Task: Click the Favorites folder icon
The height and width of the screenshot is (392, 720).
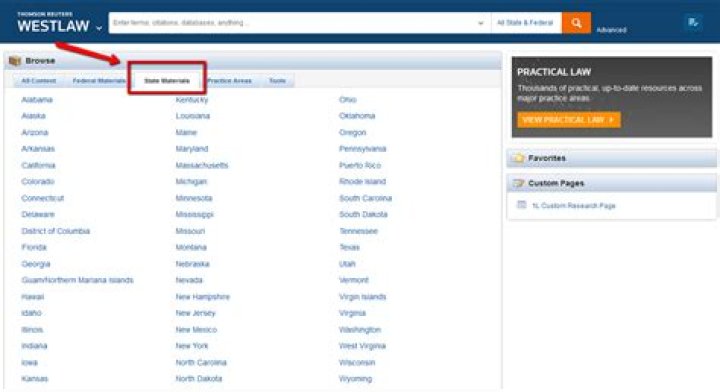Action: pyautogui.click(x=518, y=158)
